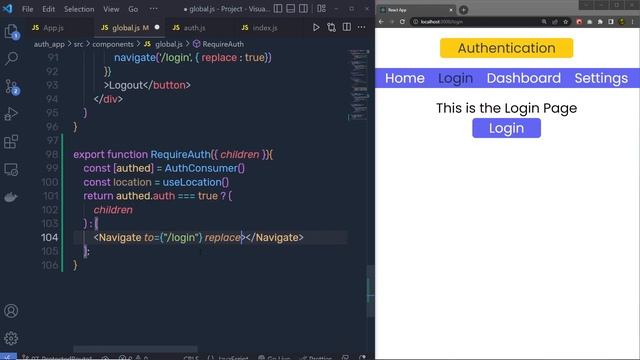Open the Edit menu
This screenshot has height=360, width=640.
click(48, 9)
